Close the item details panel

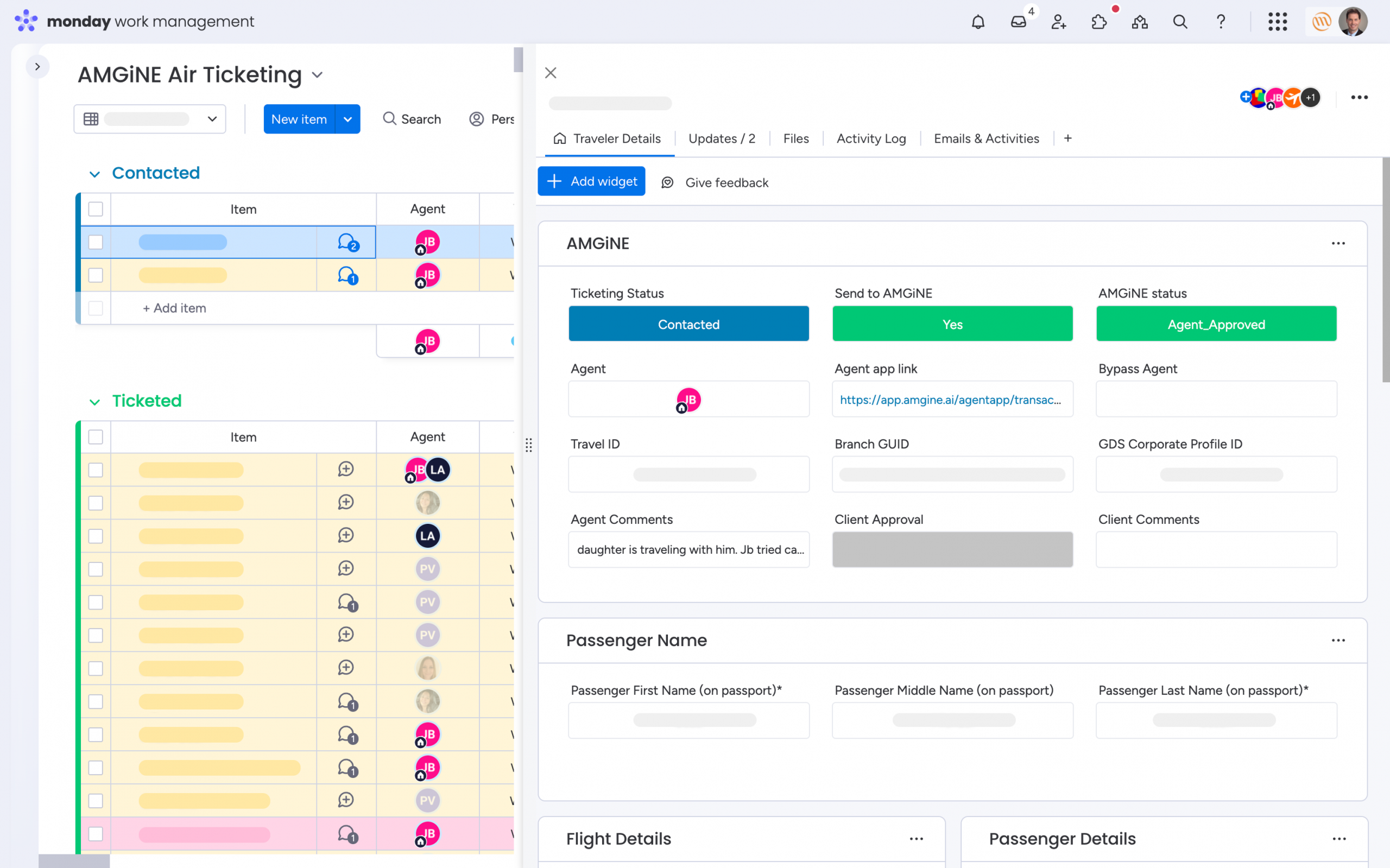[551, 73]
